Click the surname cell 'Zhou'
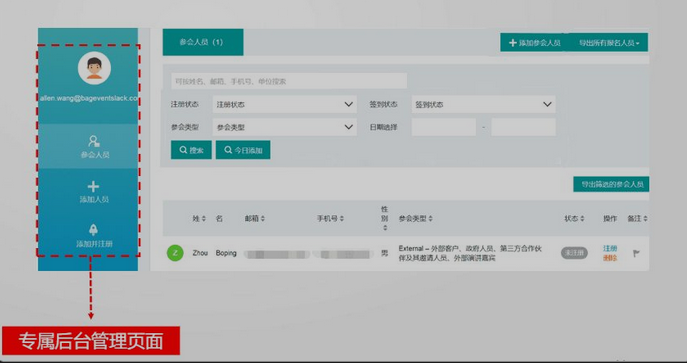This screenshot has width=687, height=363. pyautogui.click(x=200, y=253)
